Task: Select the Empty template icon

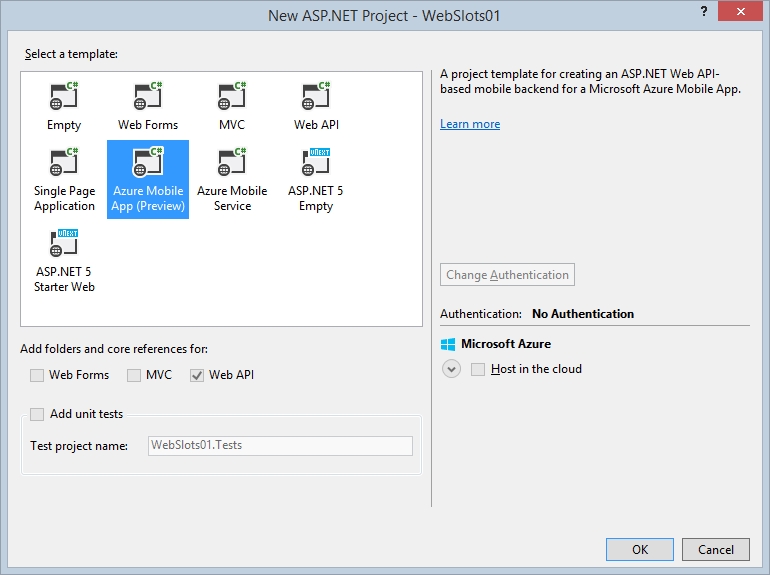Action: tap(64, 96)
